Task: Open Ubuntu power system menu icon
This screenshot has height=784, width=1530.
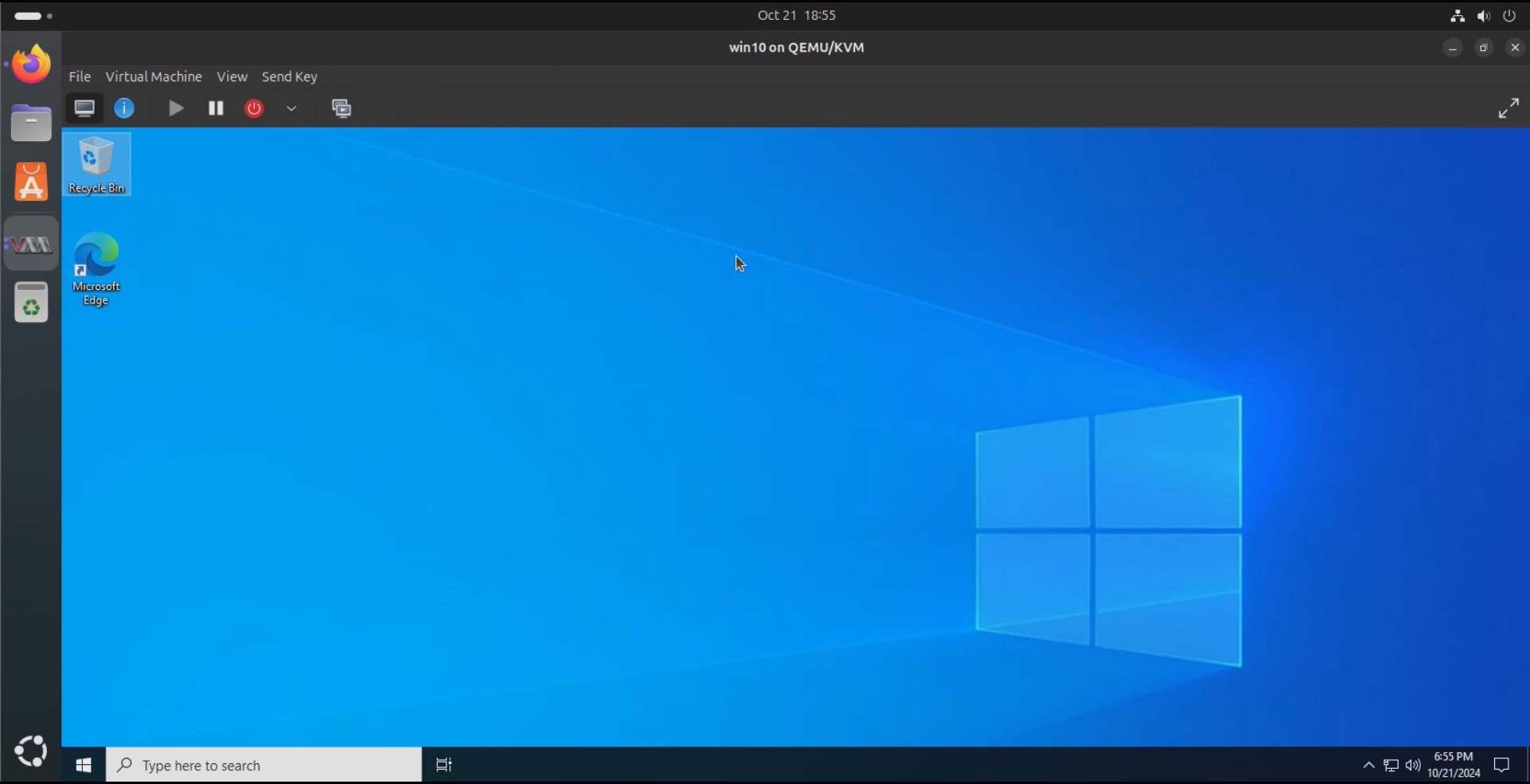Action: pyautogui.click(x=1509, y=16)
